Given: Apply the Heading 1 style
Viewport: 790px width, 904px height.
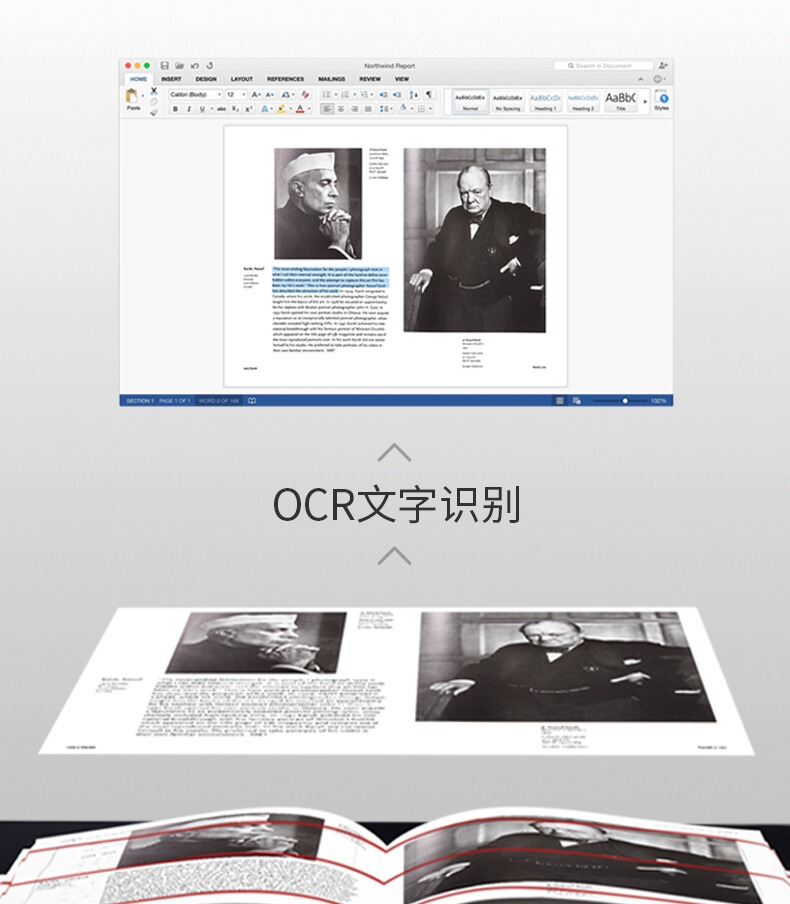Looking at the screenshot, I should tap(545, 101).
